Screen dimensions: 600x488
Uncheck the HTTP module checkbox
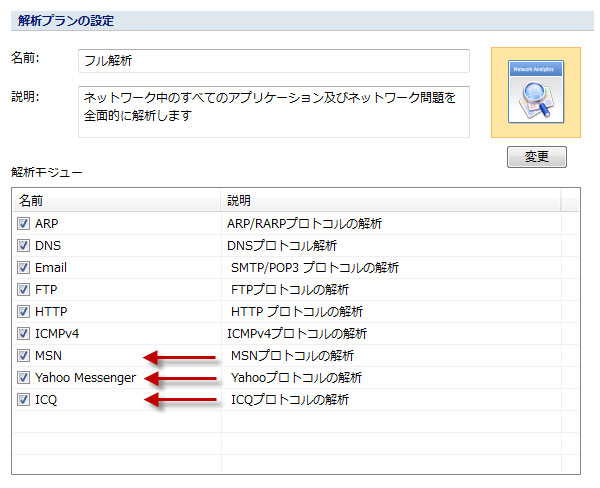point(24,311)
